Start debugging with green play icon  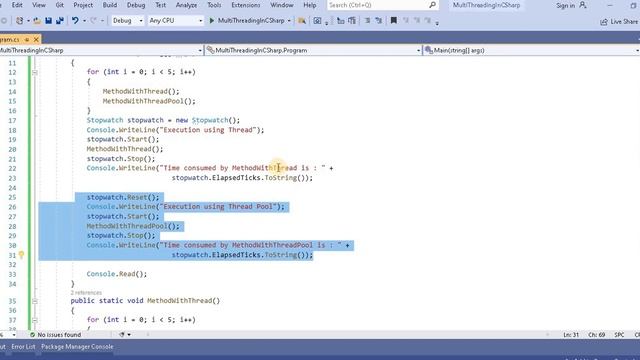click(x=212, y=20)
